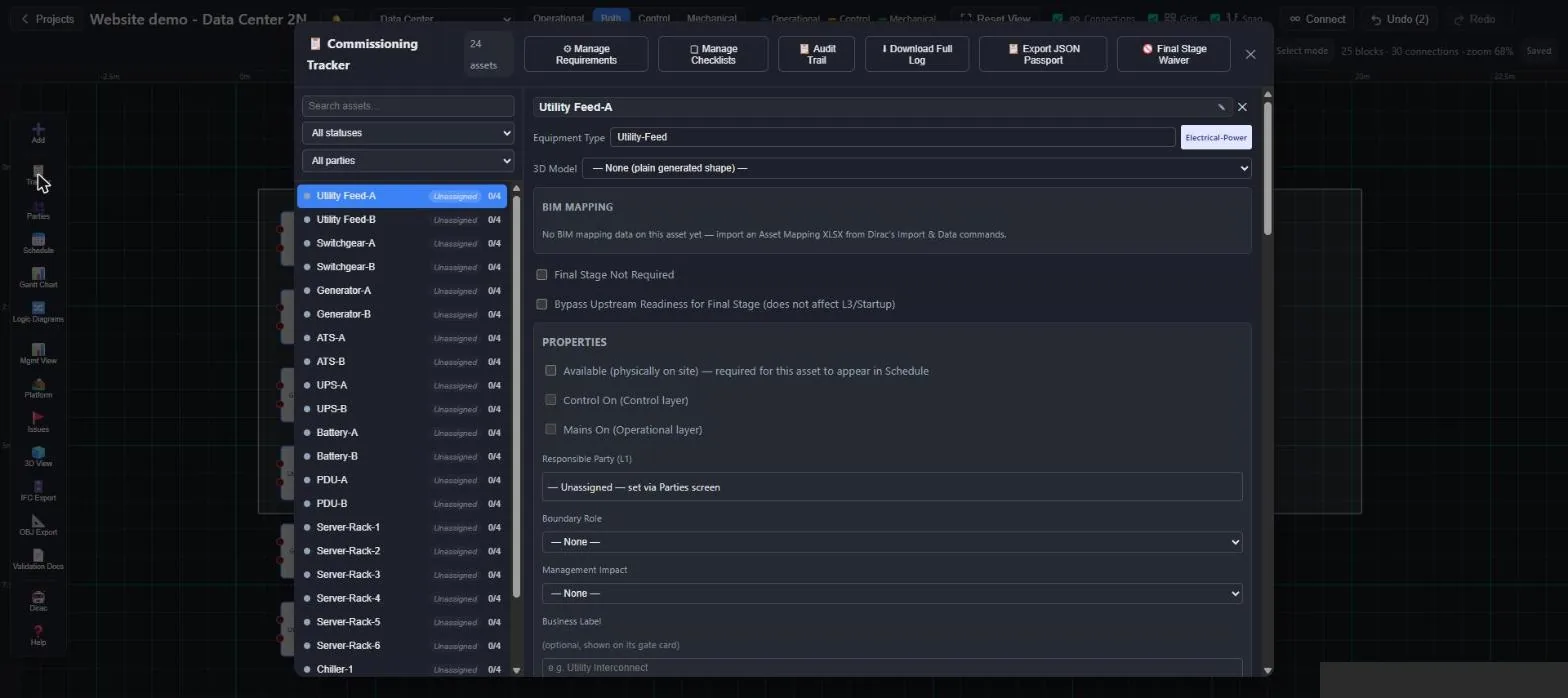This screenshot has height=698, width=1568.
Task: Toggle the Snap checkbox in top bar
Action: (x=1215, y=19)
